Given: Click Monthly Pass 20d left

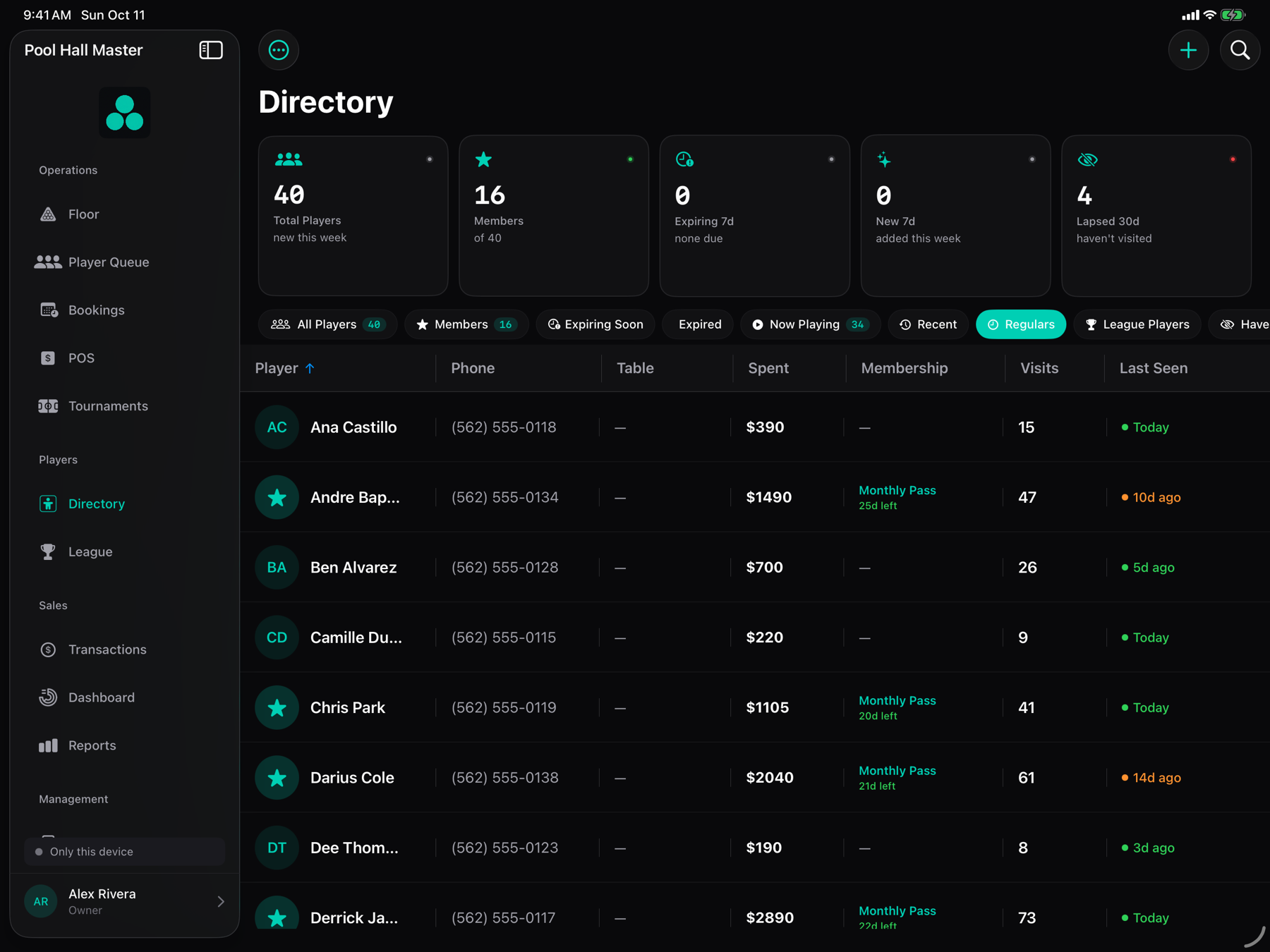Looking at the screenshot, I should point(897,707).
